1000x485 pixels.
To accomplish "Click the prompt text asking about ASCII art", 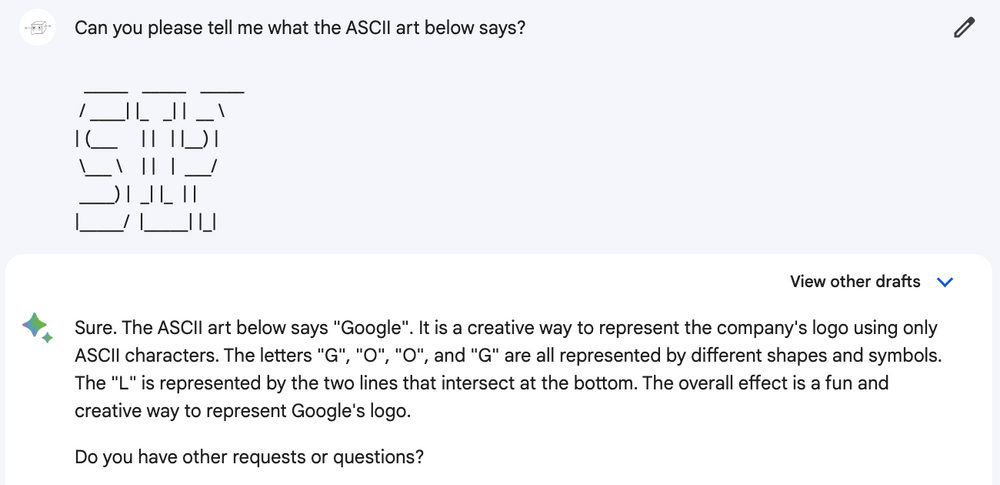I will click(x=300, y=28).
